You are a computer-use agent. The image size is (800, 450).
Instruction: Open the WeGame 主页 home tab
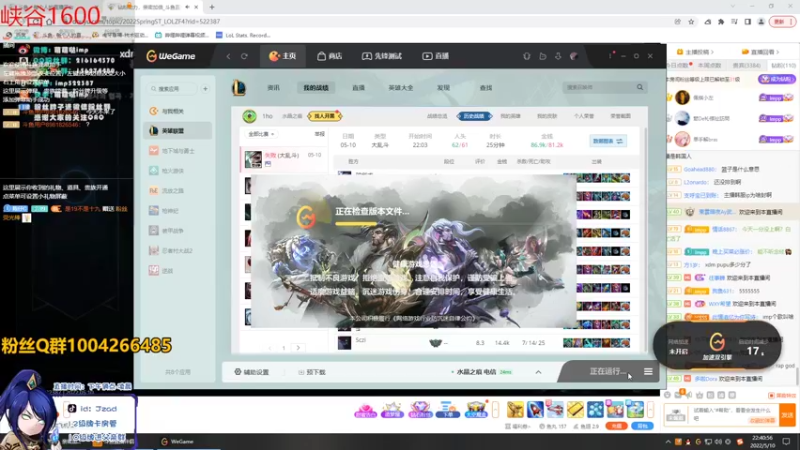coord(283,56)
